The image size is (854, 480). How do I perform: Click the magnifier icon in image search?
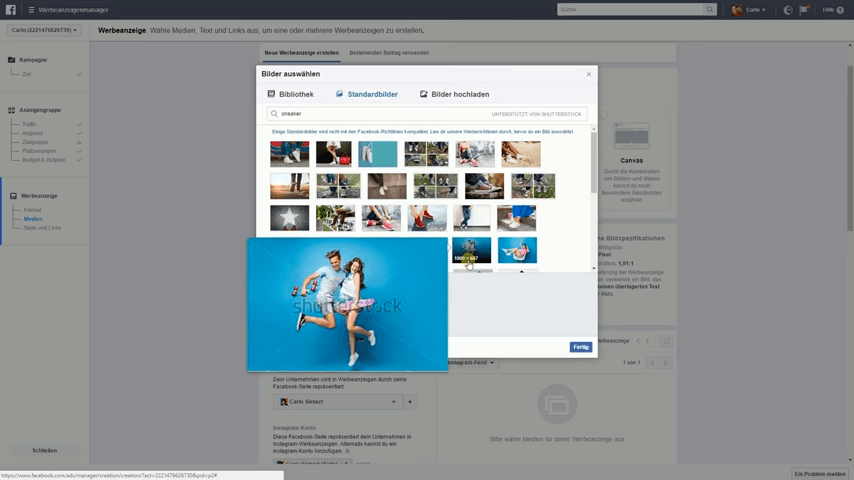click(x=274, y=114)
